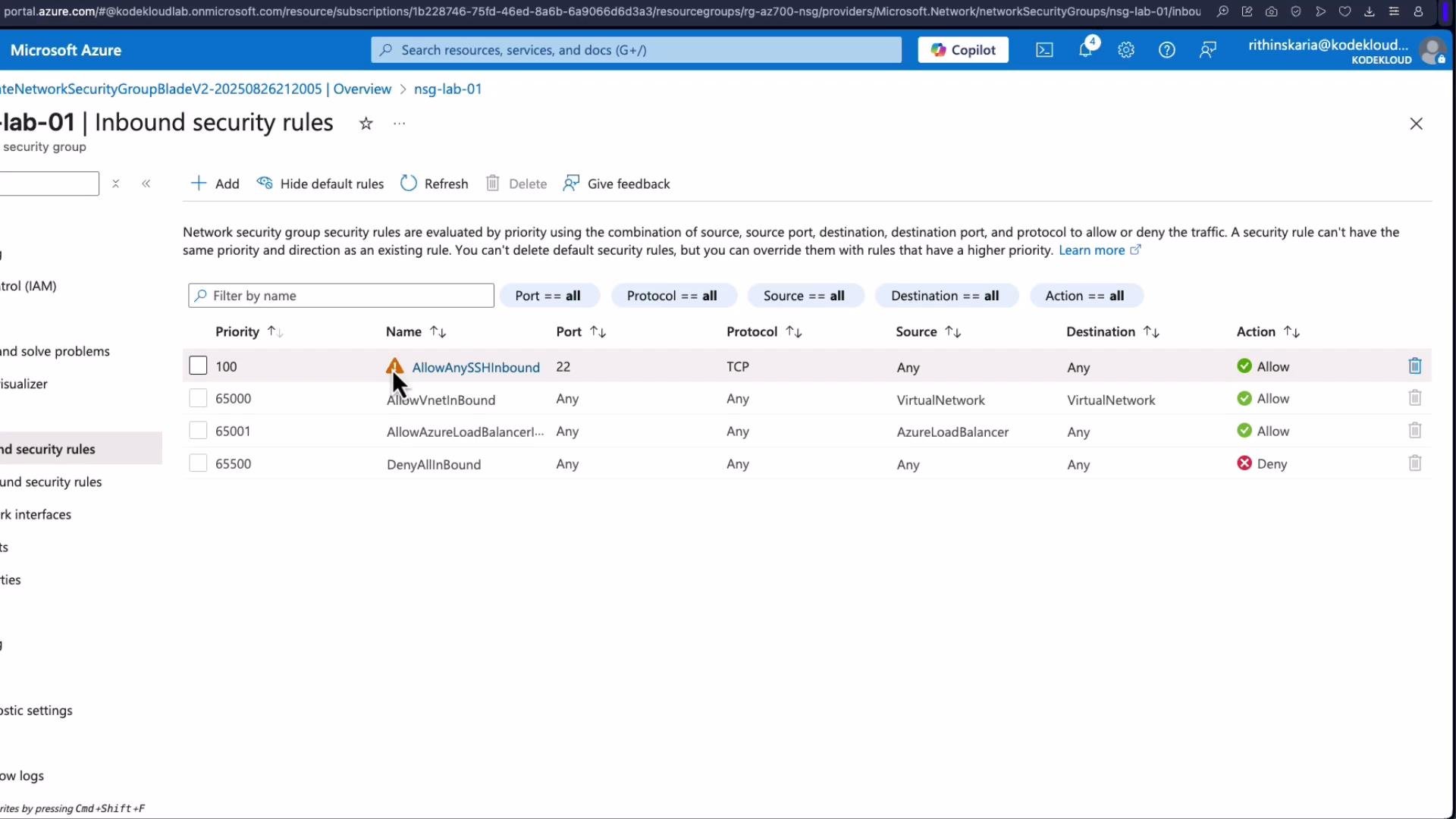Sort rules by the Name column
Viewport: 1456px width, 819px height.
click(416, 332)
